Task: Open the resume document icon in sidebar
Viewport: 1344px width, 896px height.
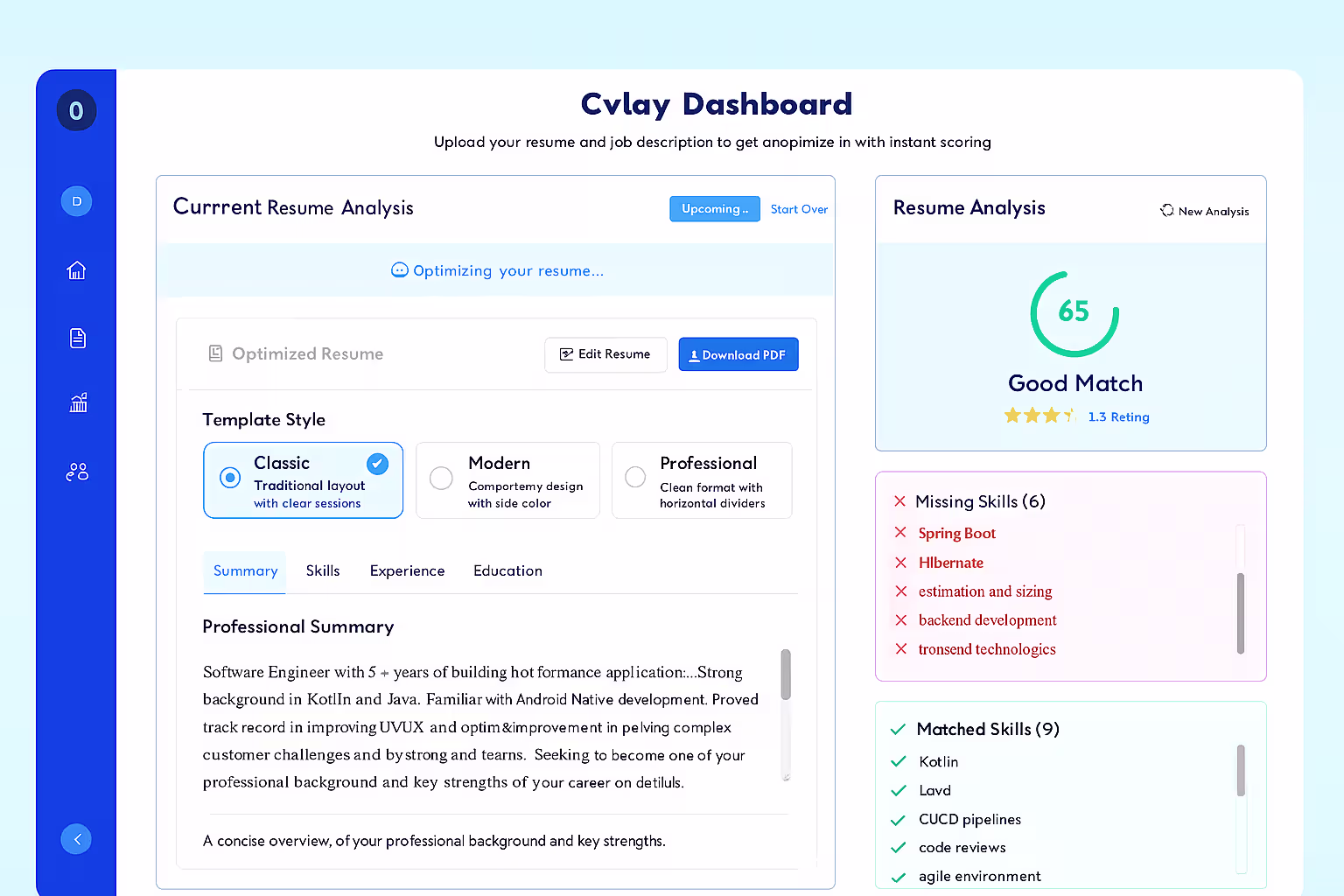Action: point(76,337)
